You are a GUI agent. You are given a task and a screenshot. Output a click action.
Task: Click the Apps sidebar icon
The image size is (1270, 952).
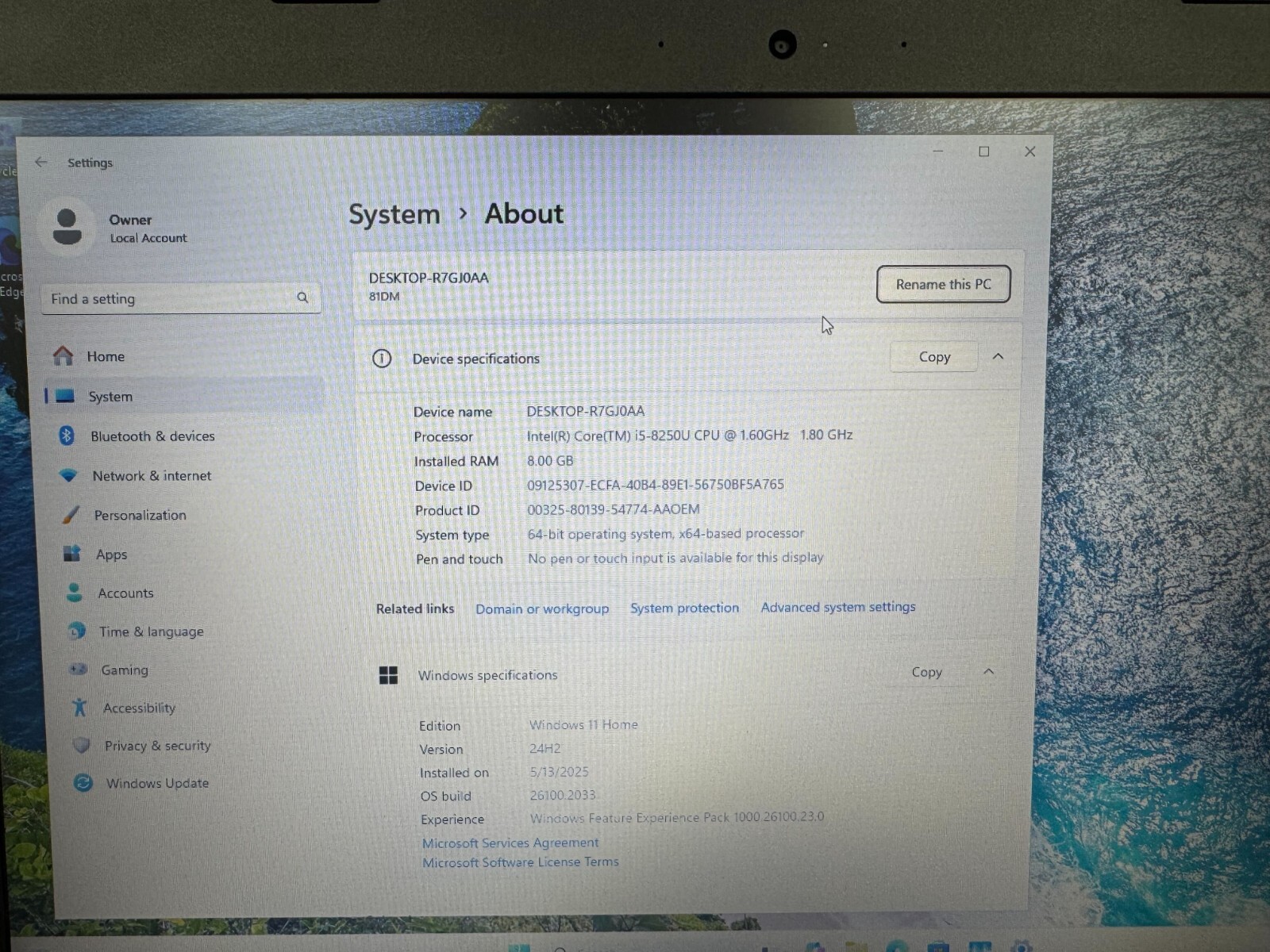(x=72, y=554)
